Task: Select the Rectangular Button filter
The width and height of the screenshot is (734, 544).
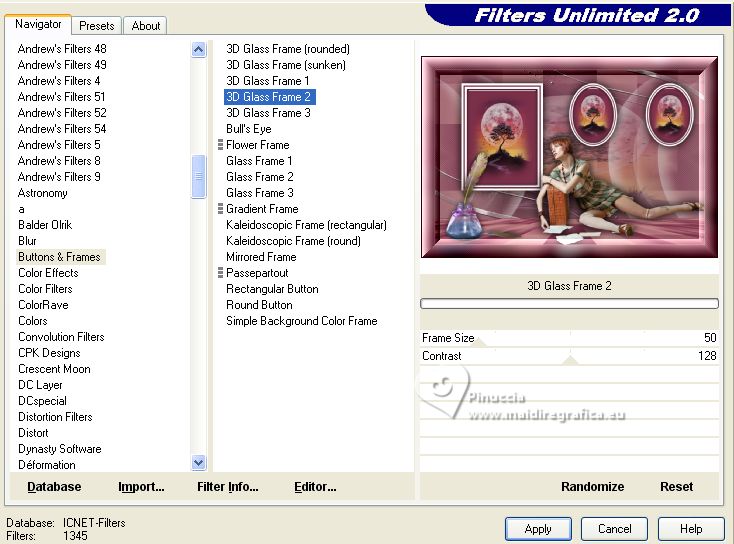Action: click(272, 289)
